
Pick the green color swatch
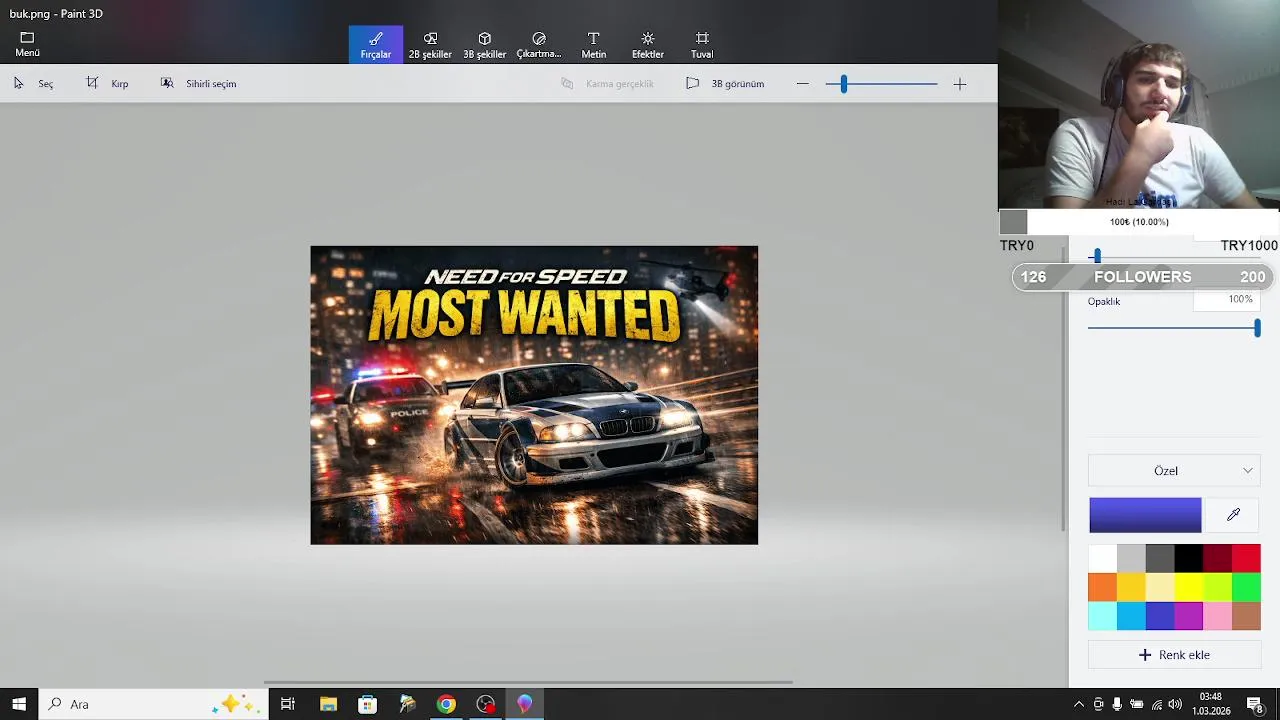(x=1247, y=587)
